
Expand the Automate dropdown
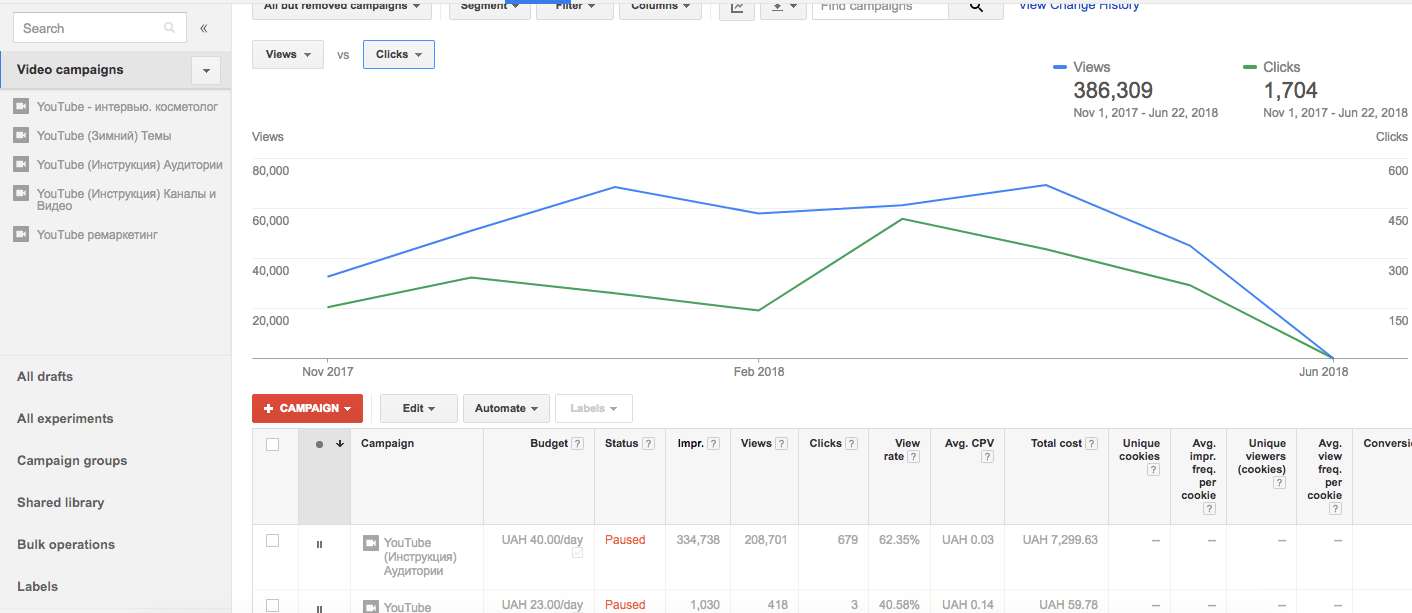coord(506,408)
